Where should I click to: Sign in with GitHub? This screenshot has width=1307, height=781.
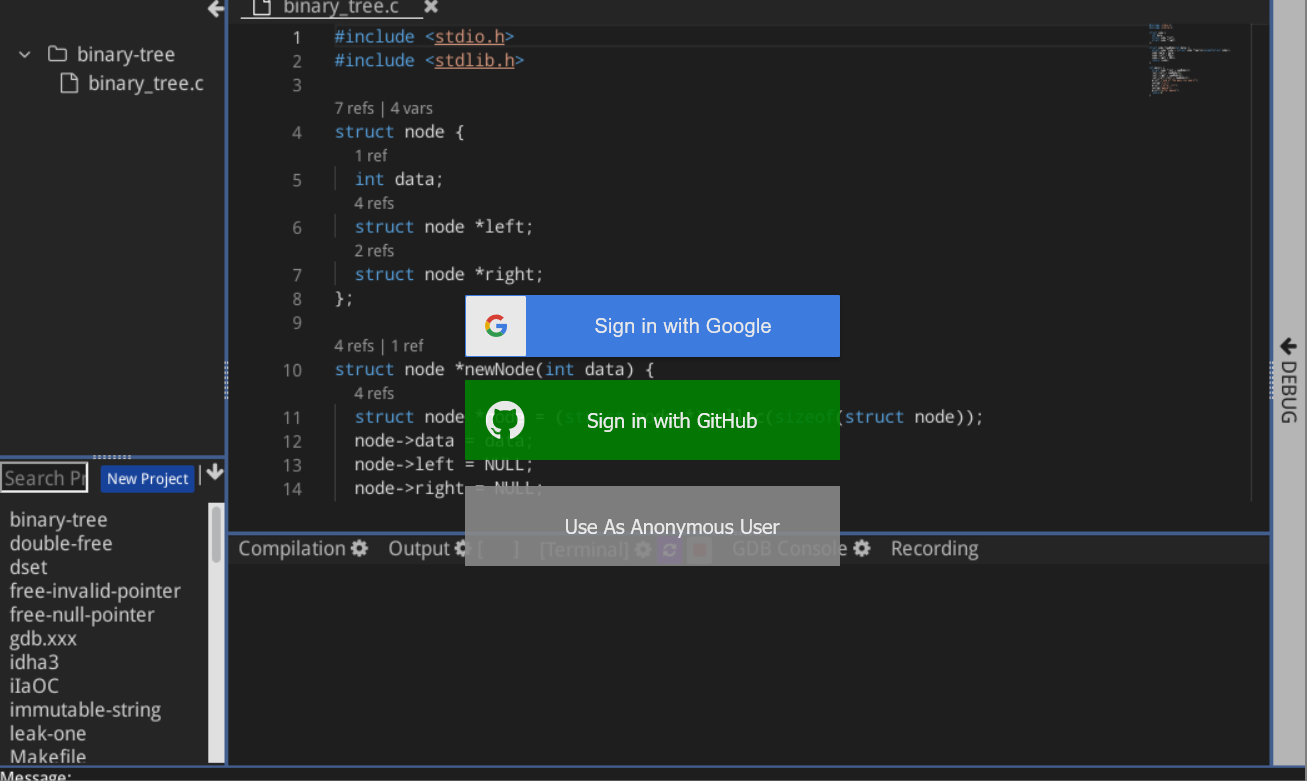[x=652, y=420]
